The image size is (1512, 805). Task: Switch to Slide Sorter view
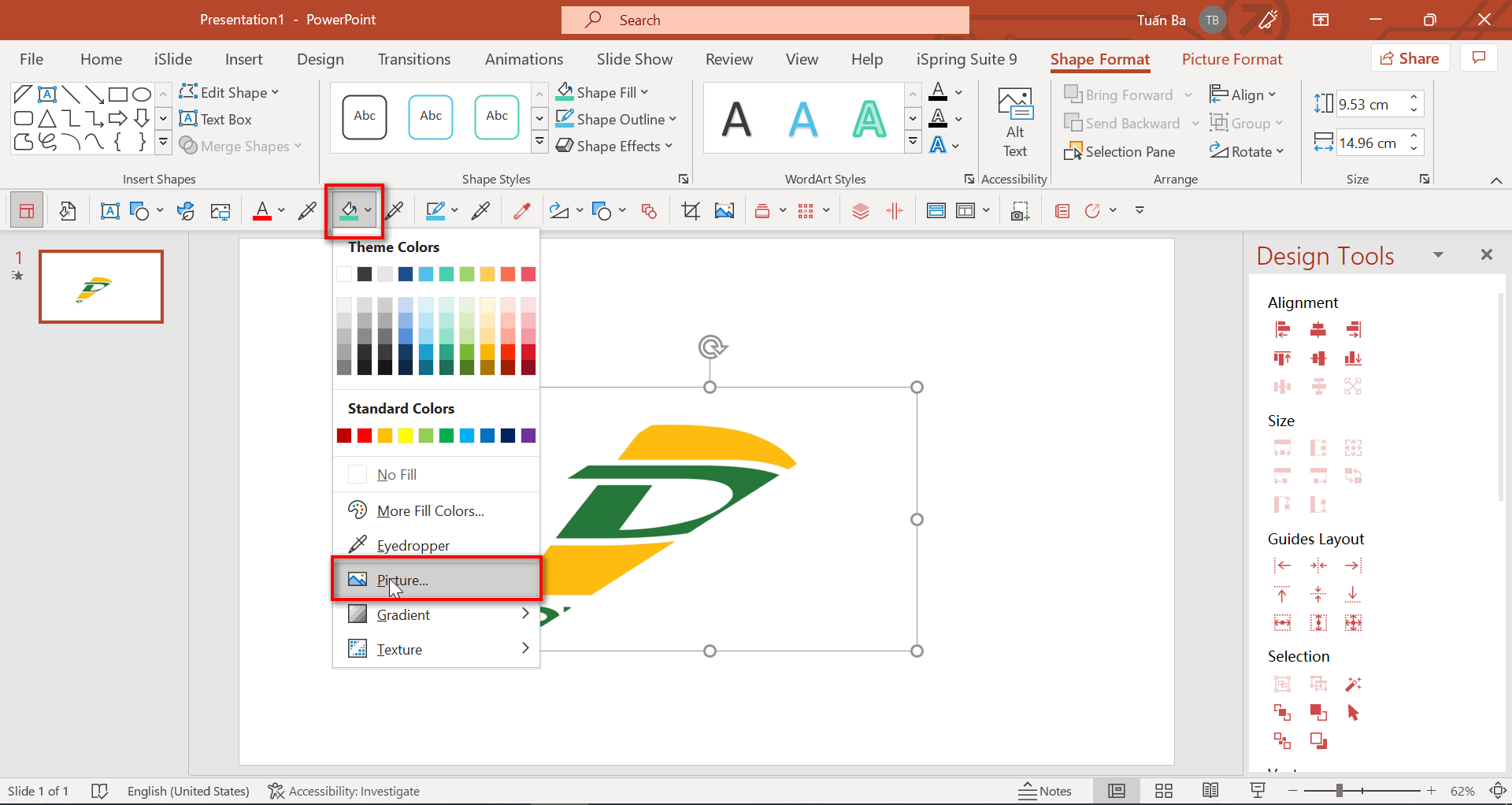(1164, 791)
